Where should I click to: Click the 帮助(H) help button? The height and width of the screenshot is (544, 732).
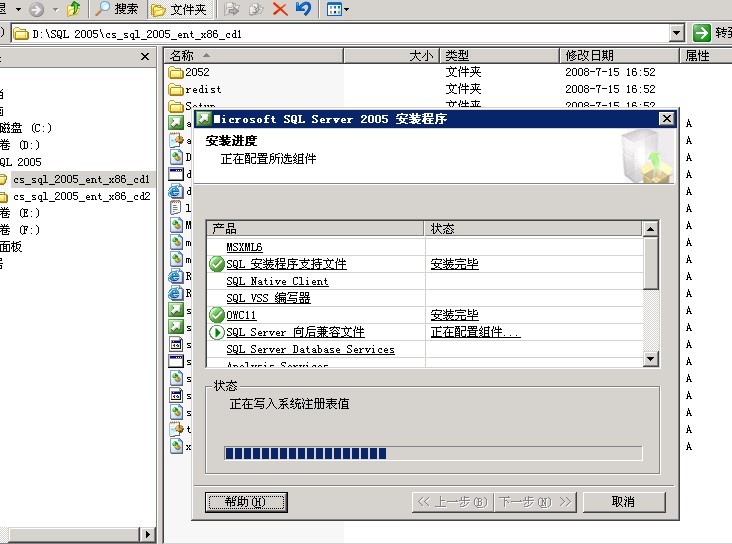[x=246, y=502]
